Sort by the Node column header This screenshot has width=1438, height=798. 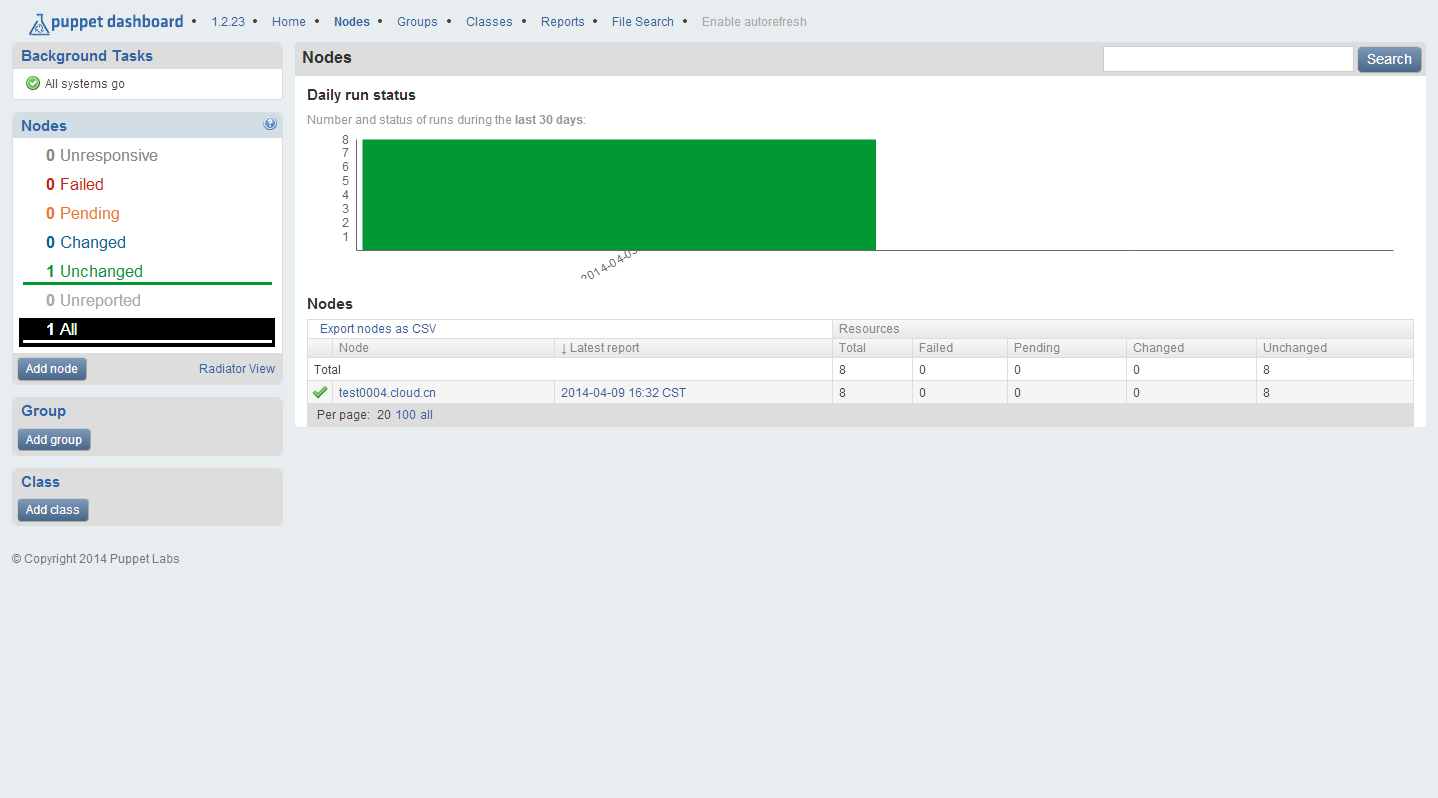[x=354, y=348]
